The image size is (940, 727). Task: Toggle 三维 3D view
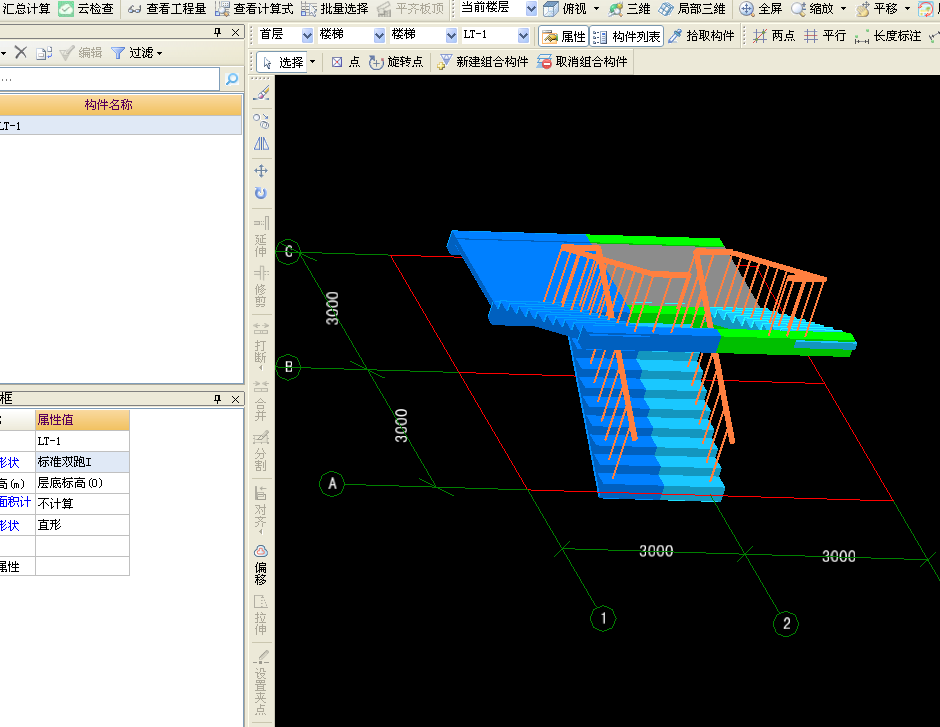coord(629,9)
